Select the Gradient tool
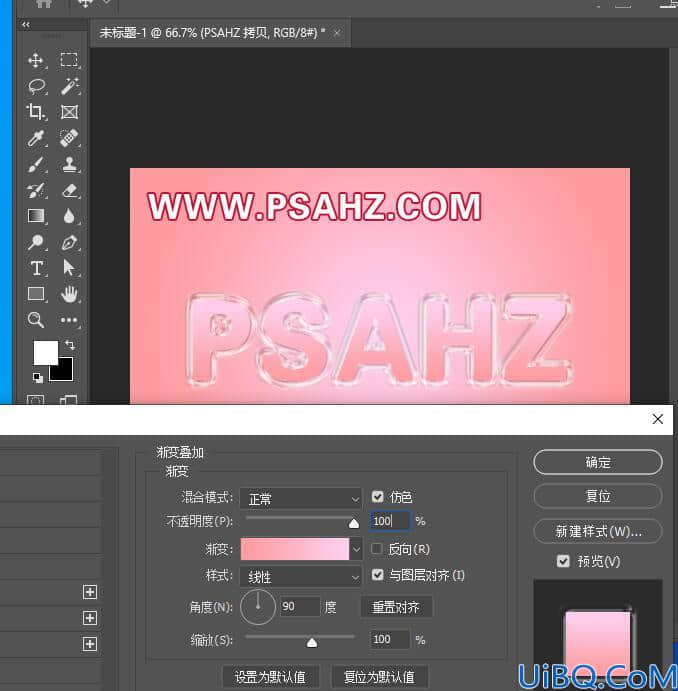The height and width of the screenshot is (691, 678). (36, 216)
